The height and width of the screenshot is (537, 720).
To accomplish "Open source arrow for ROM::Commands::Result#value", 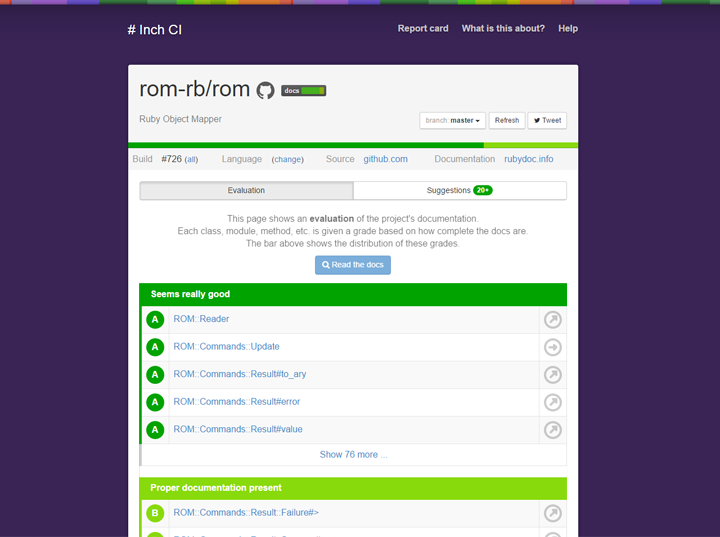I will 552,430.
